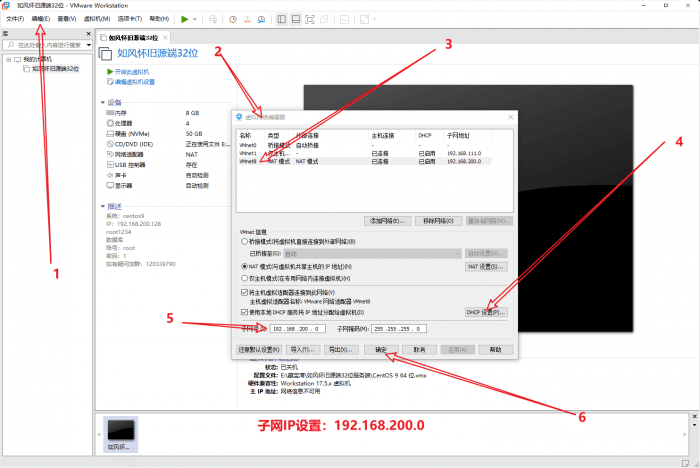Click the show library sidebar view icon
The height and width of the screenshot is (468, 700).
[281, 19]
